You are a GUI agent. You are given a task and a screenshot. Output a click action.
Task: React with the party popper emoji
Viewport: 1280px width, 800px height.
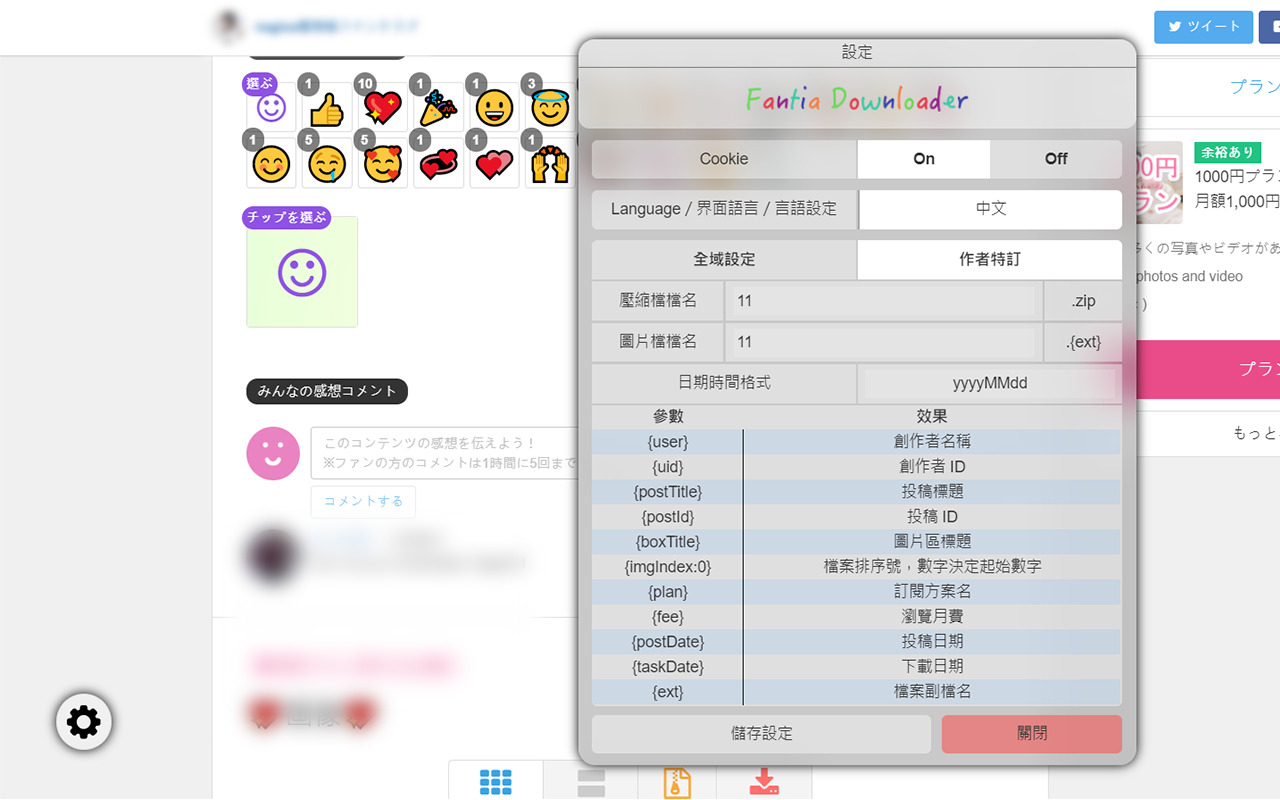[x=439, y=107]
